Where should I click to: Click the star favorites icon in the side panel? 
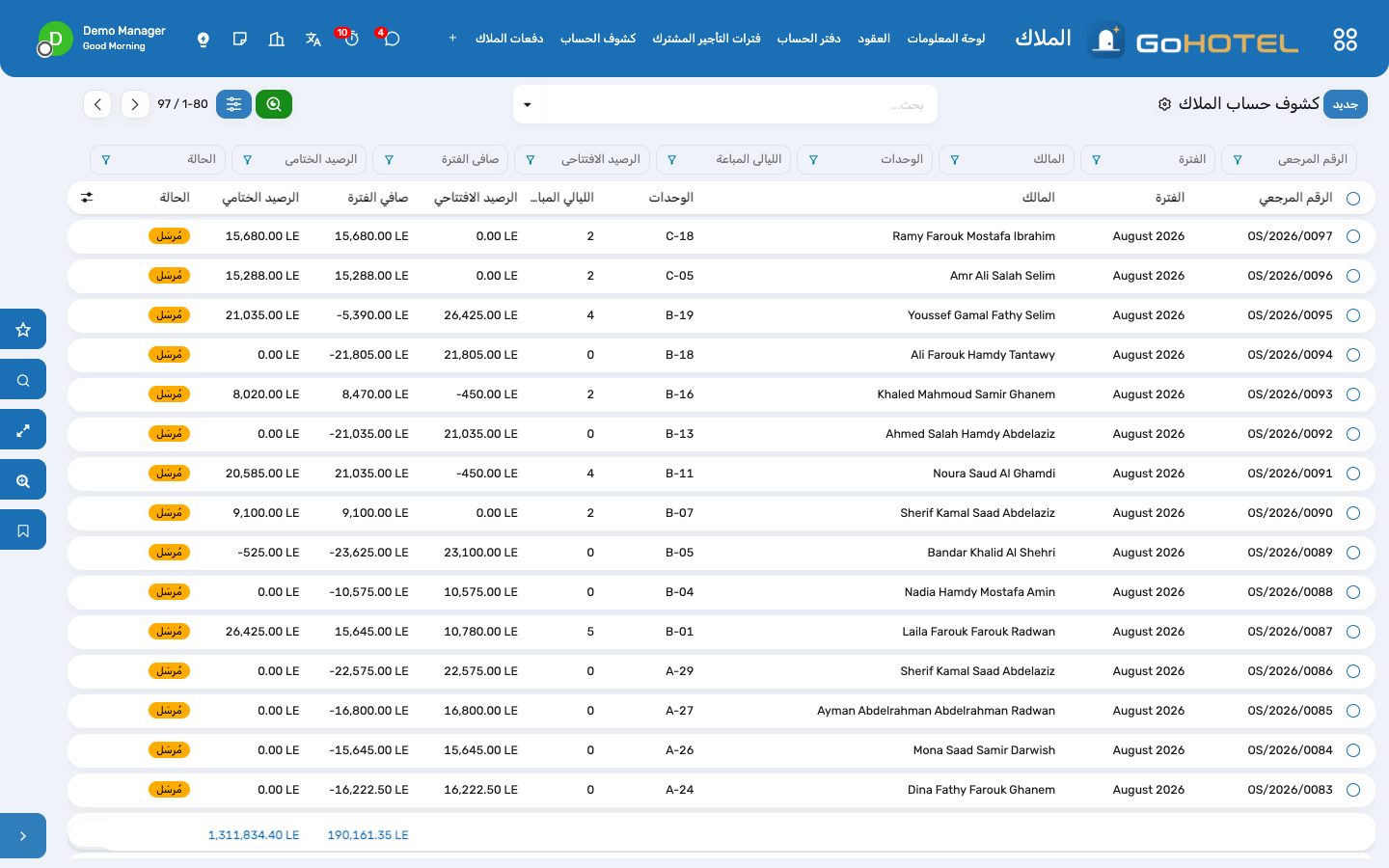click(x=23, y=330)
